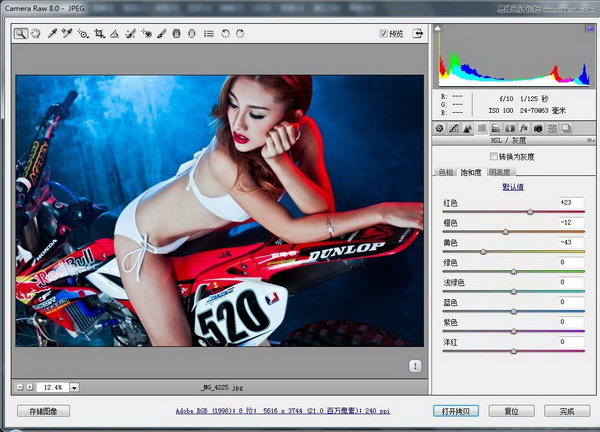
Task: Open the zoom level dropdown
Action: (x=74, y=387)
